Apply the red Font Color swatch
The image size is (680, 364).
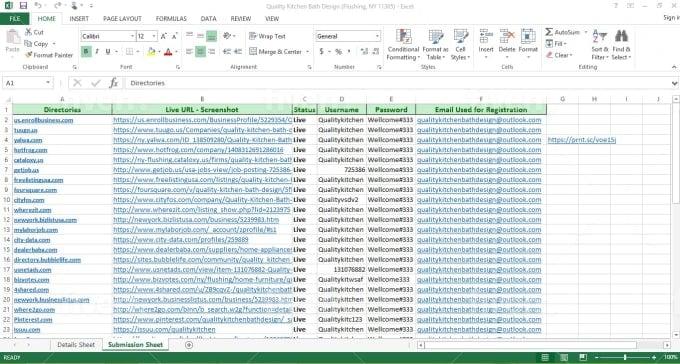pos(168,52)
